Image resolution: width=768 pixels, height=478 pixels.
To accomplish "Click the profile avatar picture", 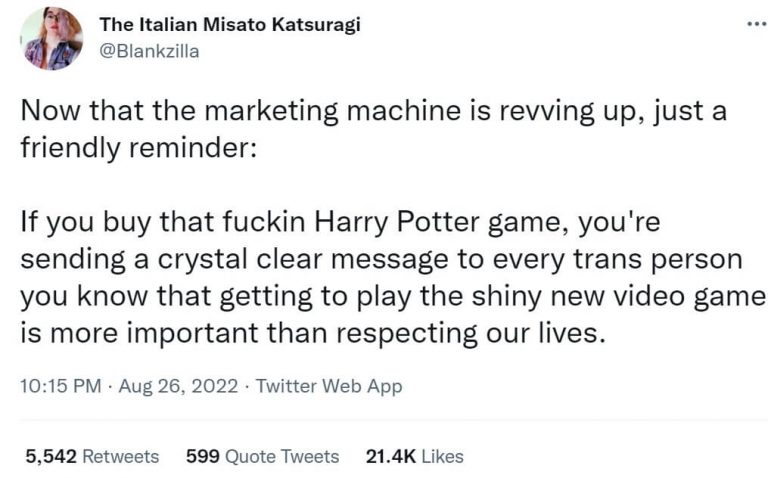I will [51, 39].
